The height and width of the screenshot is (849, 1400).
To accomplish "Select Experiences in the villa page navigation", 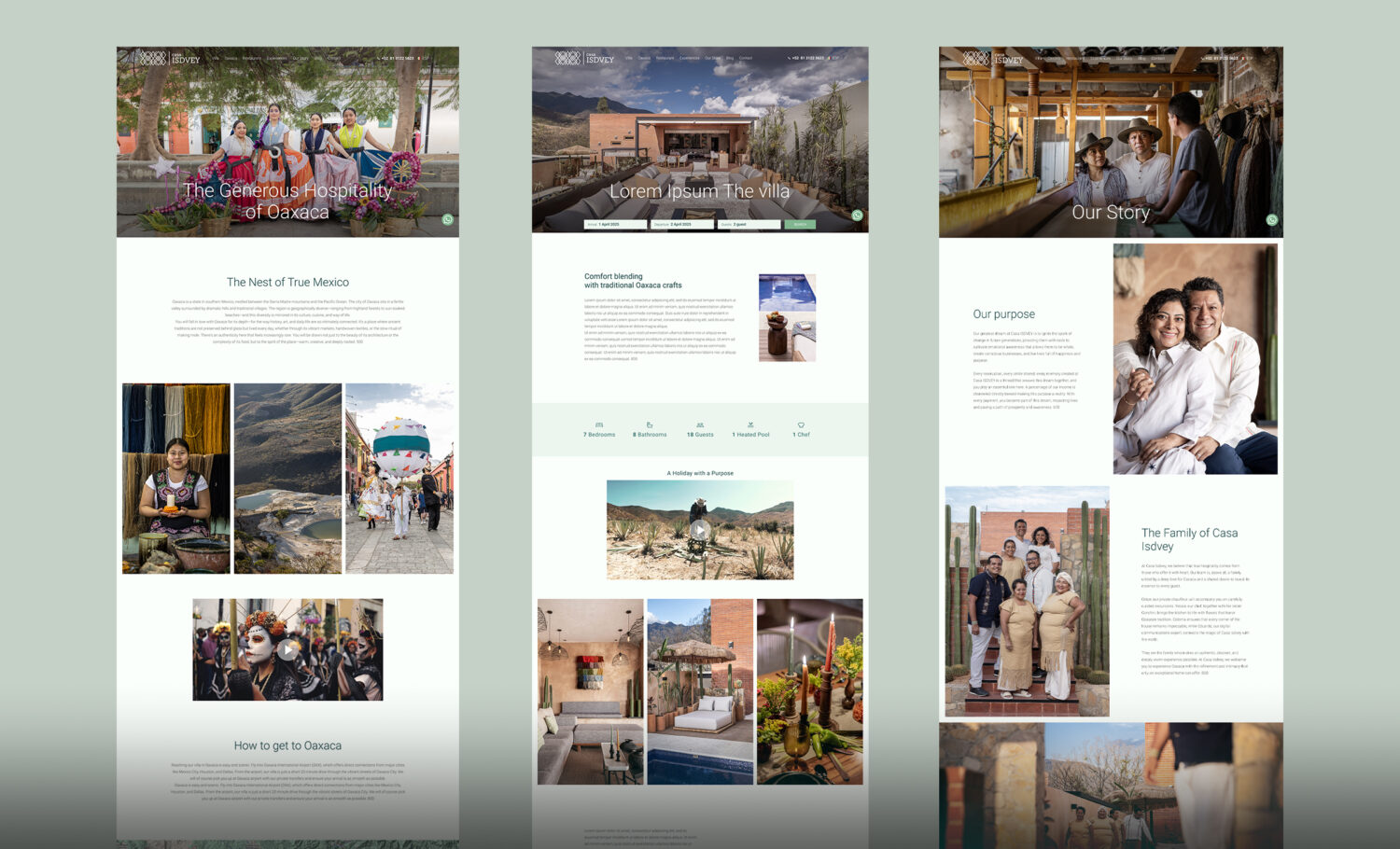I will click(690, 58).
